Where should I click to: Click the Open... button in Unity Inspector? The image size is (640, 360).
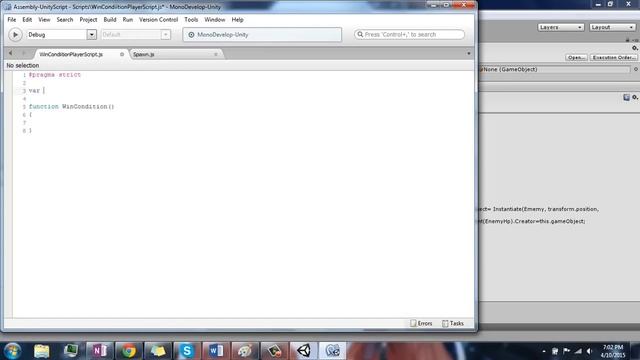576,58
